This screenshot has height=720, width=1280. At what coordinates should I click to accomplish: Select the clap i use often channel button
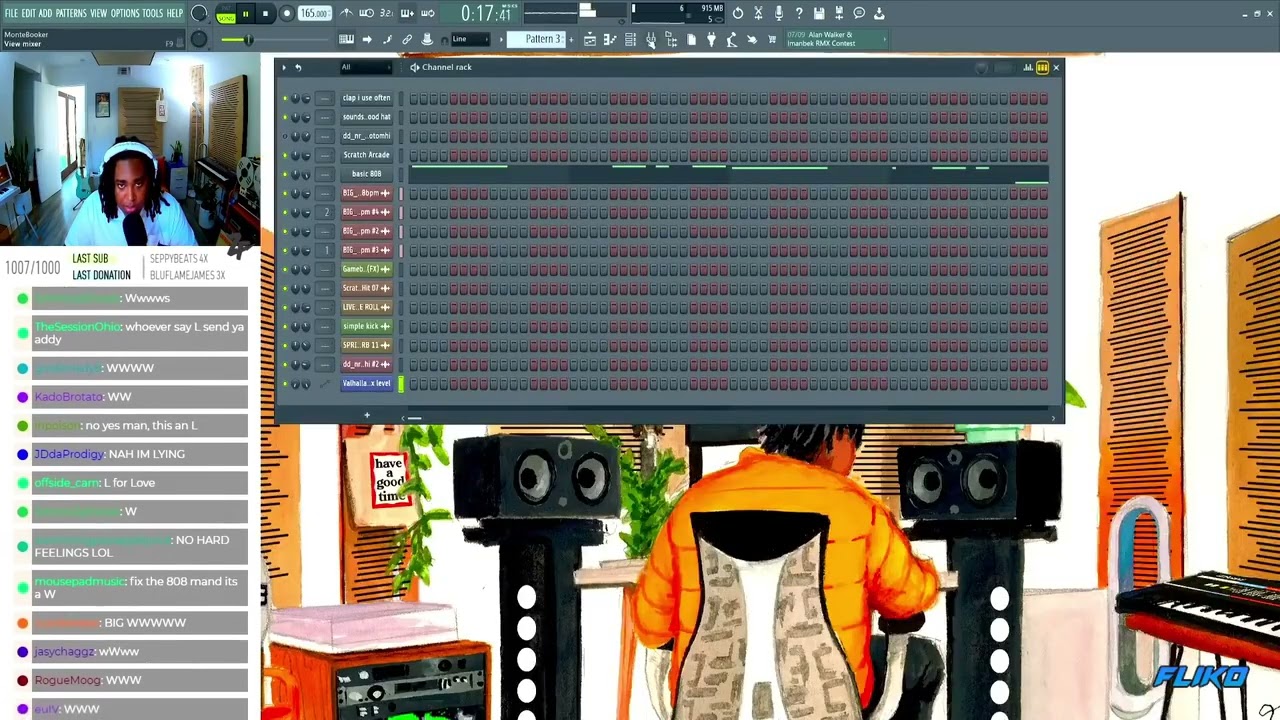pyautogui.click(x=366, y=98)
